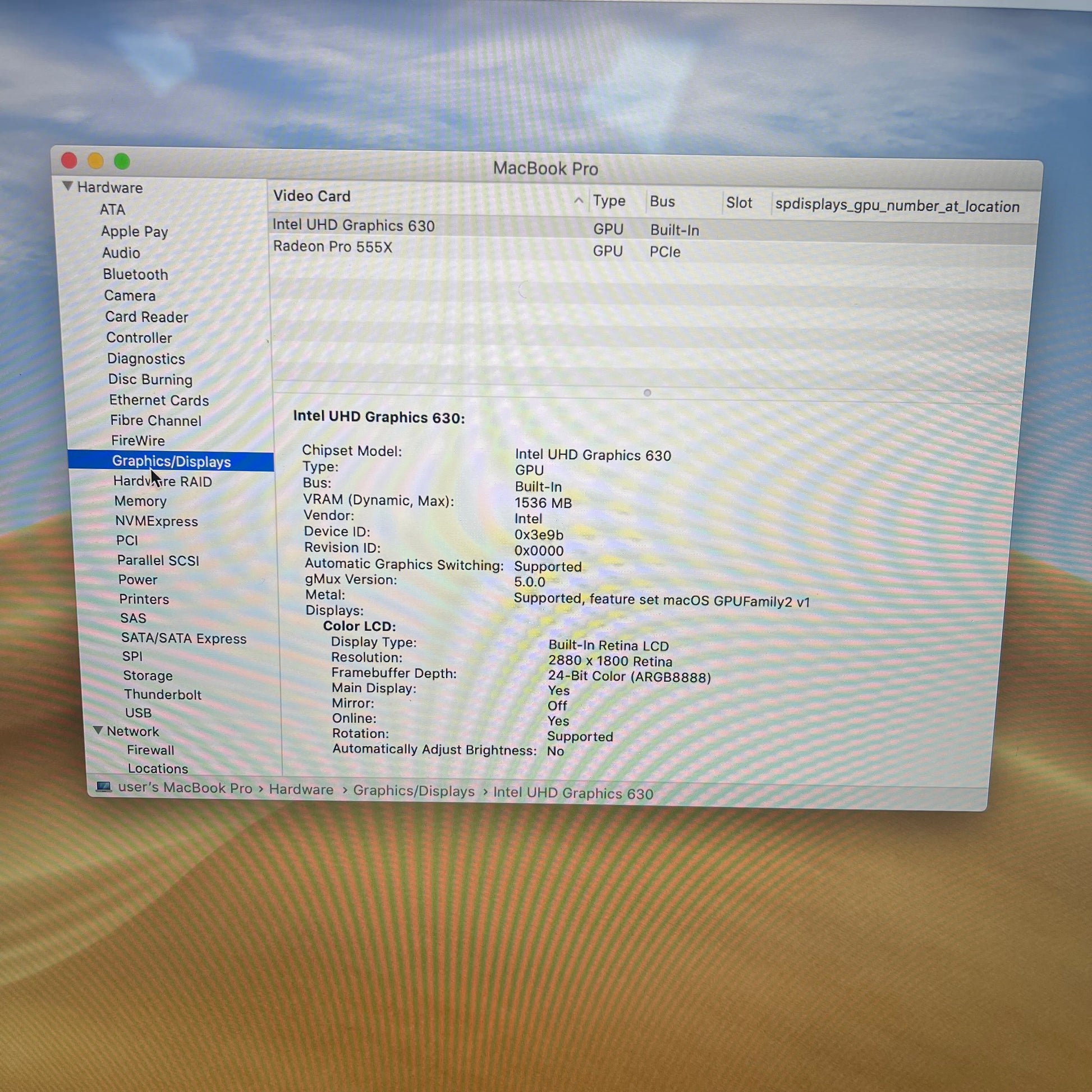Click the pane divider drag handle dot
Screen dimensions: 1092x1092
[x=647, y=393]
